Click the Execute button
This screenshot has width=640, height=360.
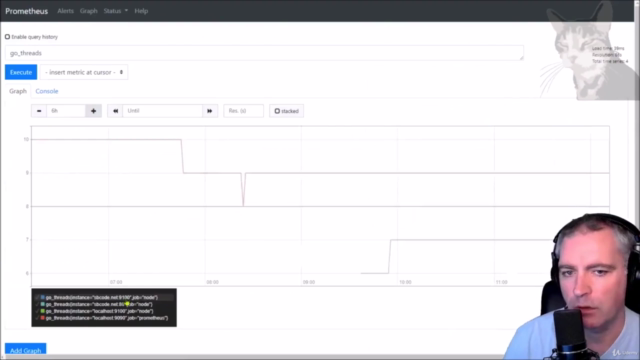21,72
